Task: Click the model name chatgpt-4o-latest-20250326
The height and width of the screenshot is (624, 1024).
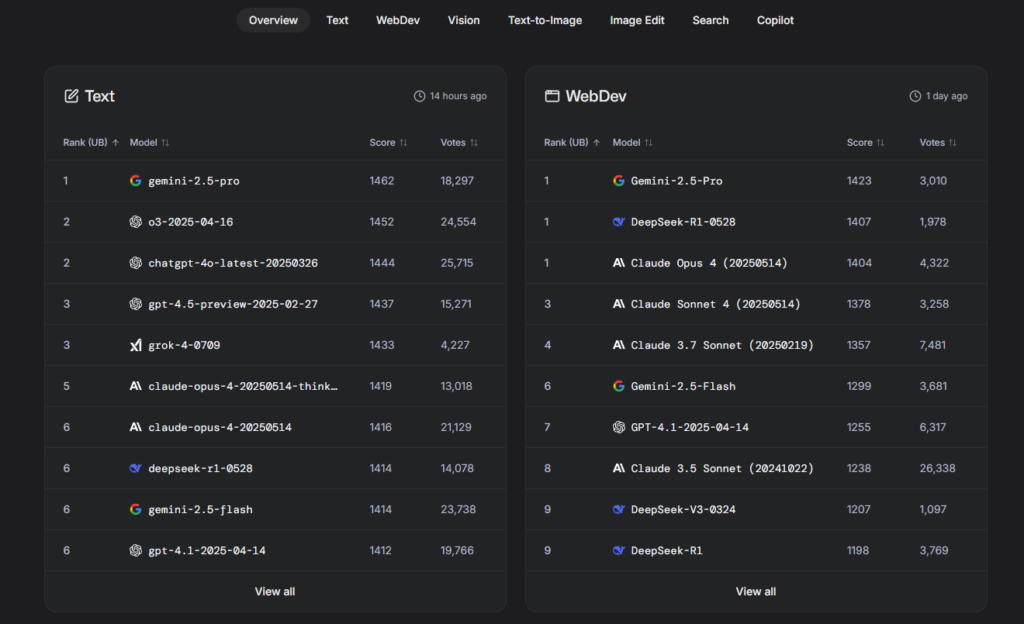Action: [233, 263]
